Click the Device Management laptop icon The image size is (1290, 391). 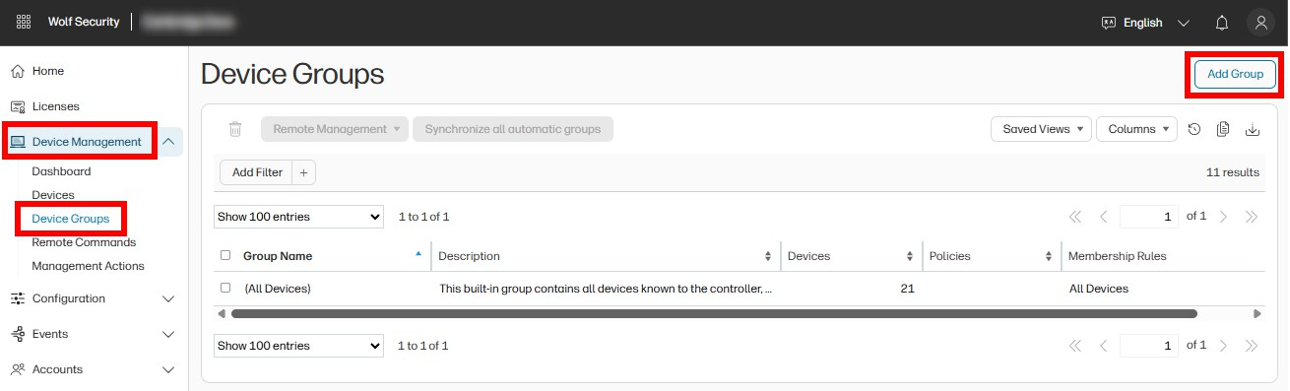pos(18,142)
